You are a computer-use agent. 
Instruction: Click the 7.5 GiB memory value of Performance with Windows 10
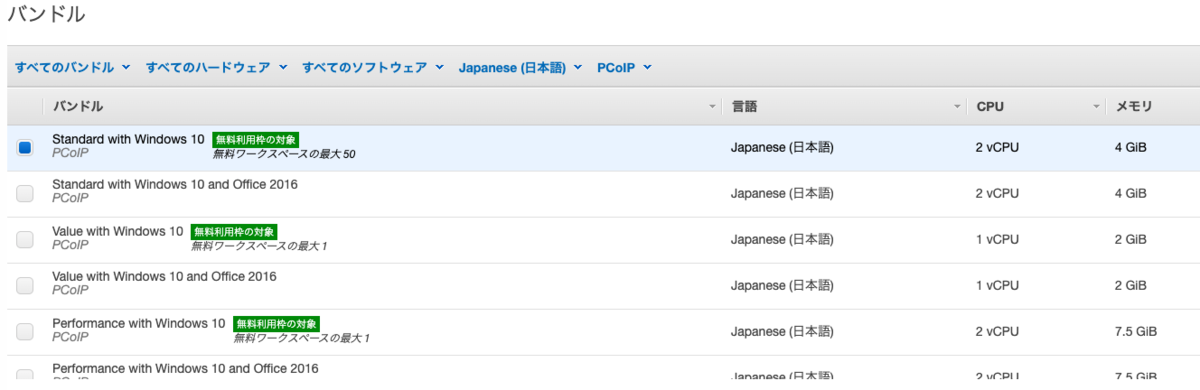pos(1136,331)
